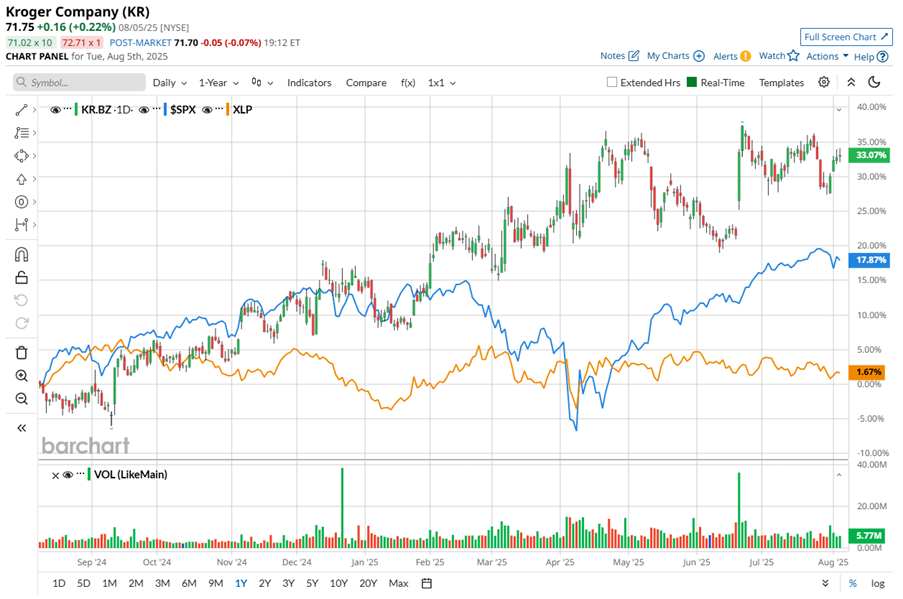Open the Fibonacci lines tool

pos(21,133)
